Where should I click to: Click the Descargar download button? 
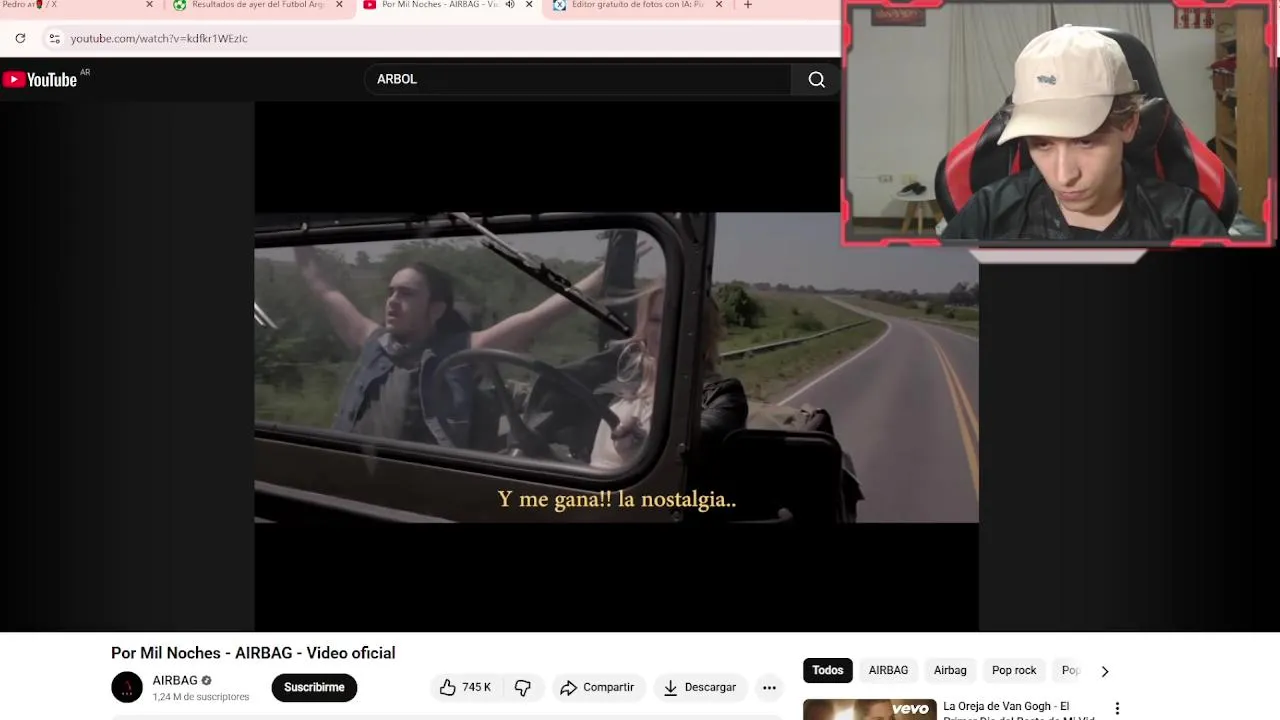click(700, 687)
